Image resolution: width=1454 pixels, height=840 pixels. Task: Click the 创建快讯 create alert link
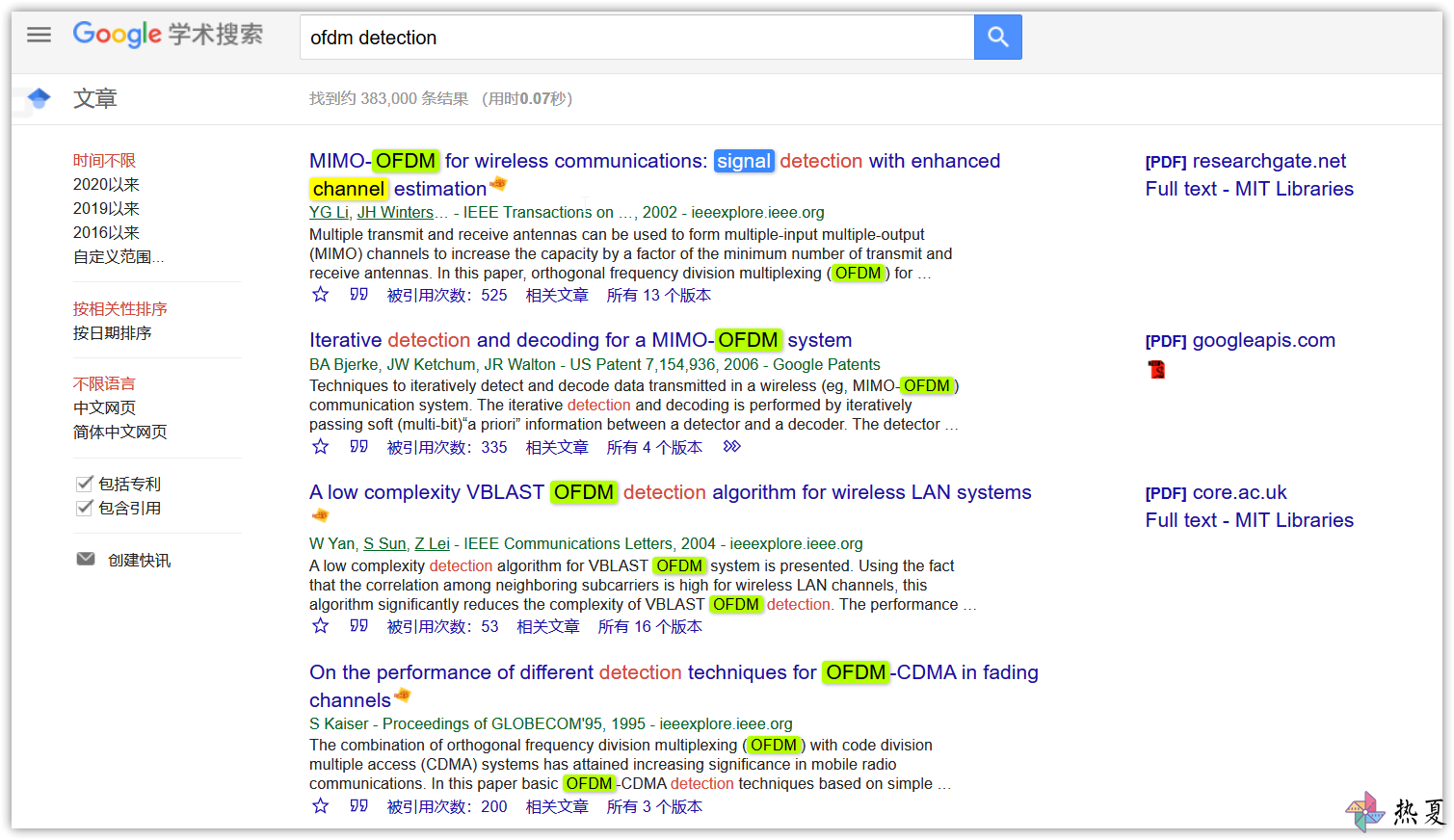[x=139, y=560]
